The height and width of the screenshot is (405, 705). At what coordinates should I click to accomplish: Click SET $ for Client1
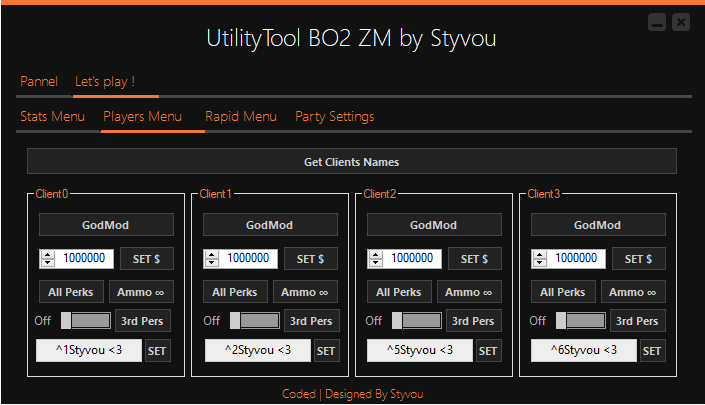311,258
